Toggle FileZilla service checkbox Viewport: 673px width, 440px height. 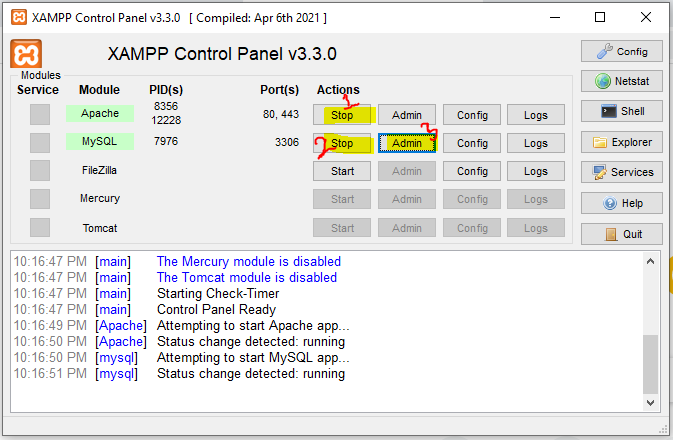pos(40,170)
